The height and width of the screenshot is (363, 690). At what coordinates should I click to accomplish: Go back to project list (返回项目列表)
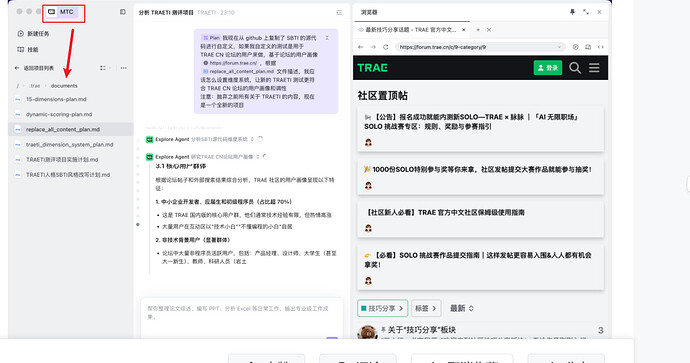pyautogui.click(x=34, y=68)
